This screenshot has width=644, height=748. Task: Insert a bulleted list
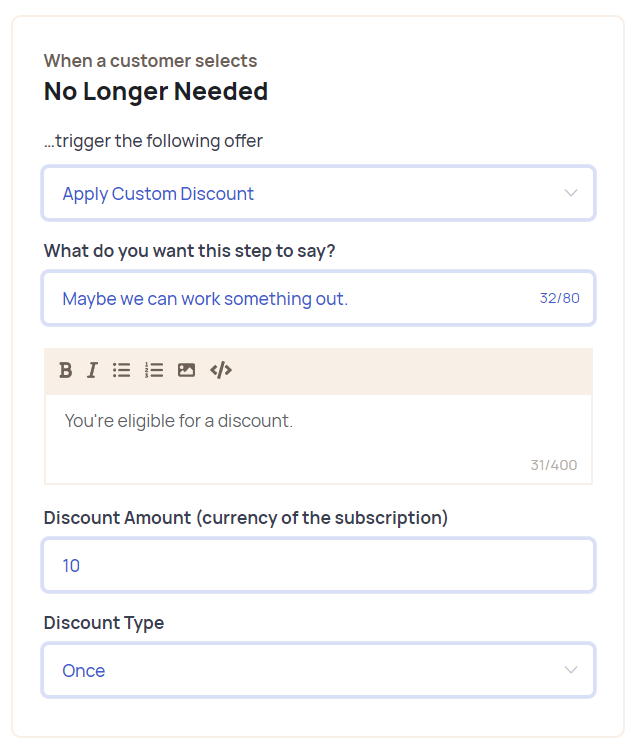pos(121,370)
